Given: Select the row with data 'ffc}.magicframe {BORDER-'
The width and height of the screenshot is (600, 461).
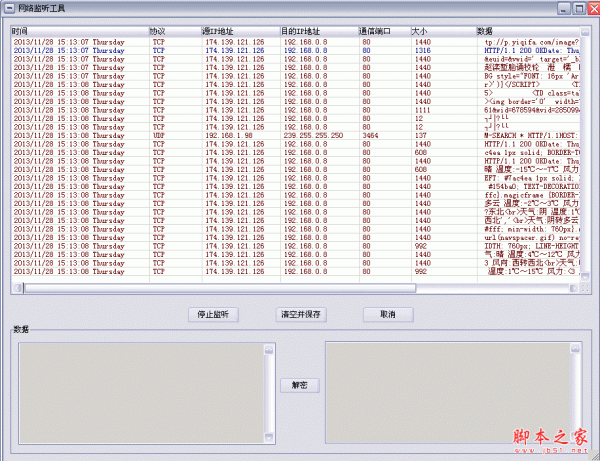Looking at the screenshot, I should (296, 195).
